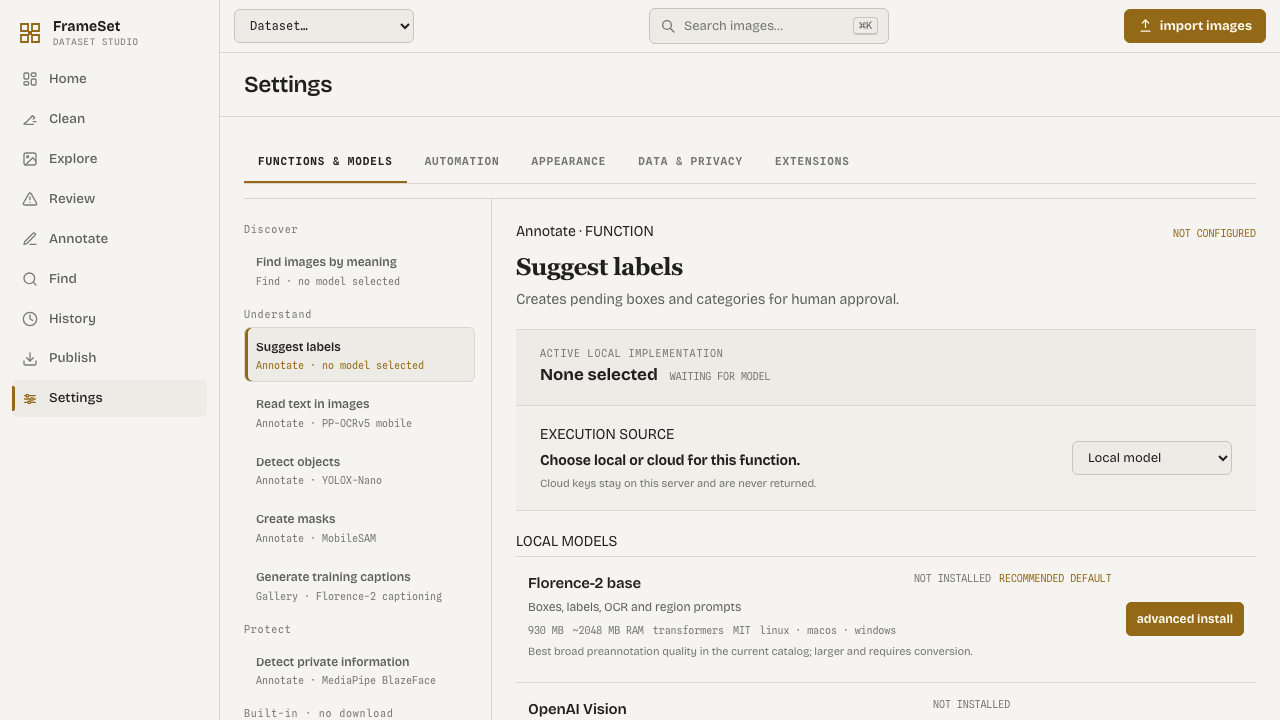This screenshot has width=1280, height=720.
Task: Click the import images button
Action: 1195,26
